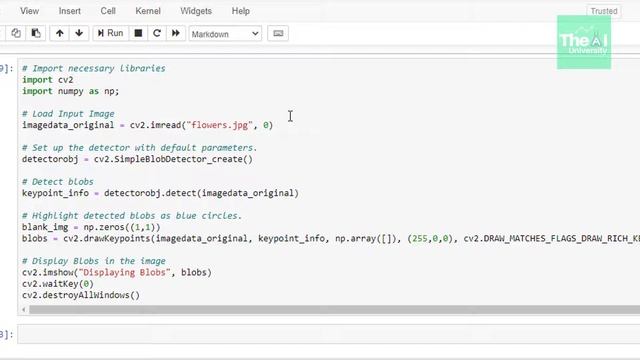Open the View menu
640x360 pixels.
[x=29, y=11]
